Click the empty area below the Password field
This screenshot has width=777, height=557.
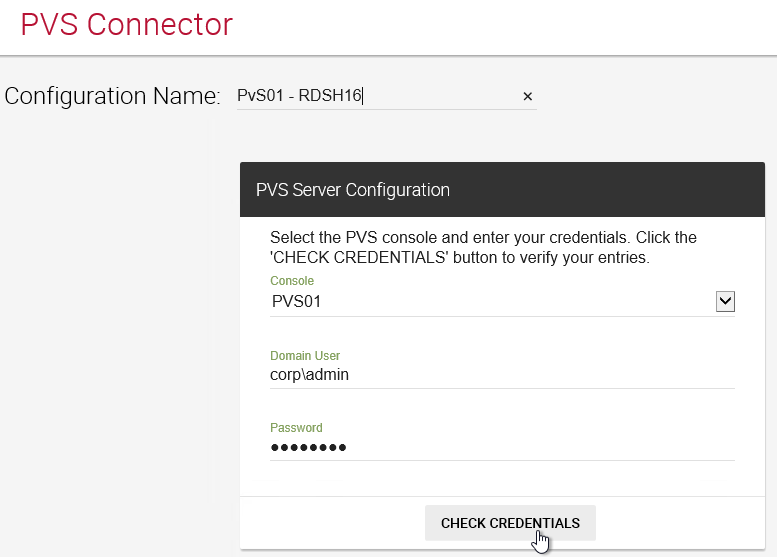(x=502, y=478)
